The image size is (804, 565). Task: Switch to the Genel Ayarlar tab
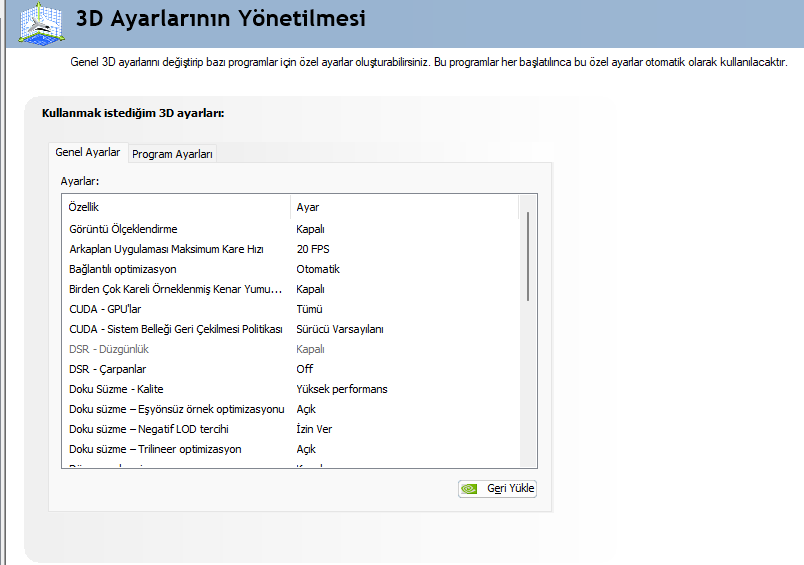click(88, 152)
